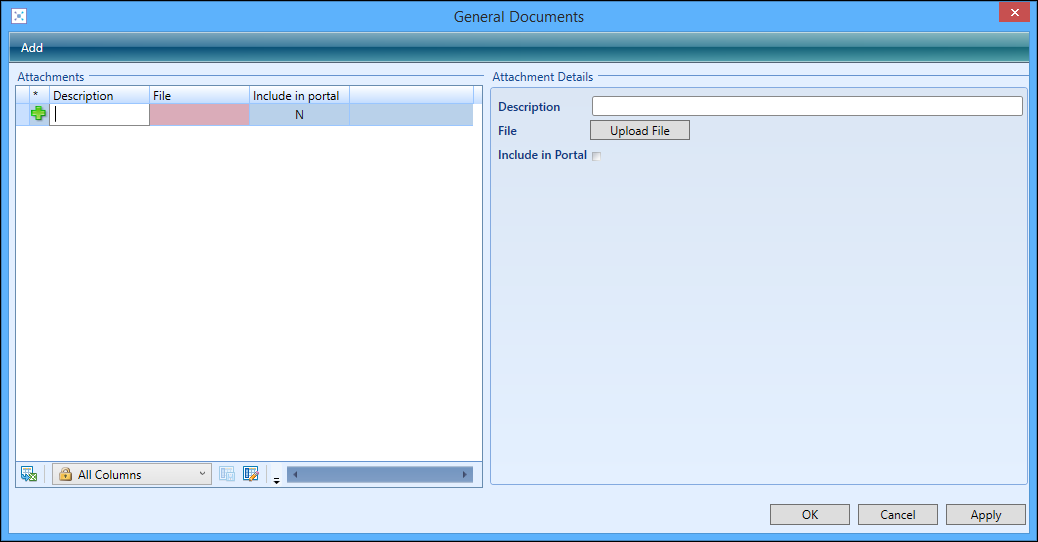Image resolution: width=1038 pixels, height=542 pixels.
Task: Click the OK button
Action: [x=810, y=514]
